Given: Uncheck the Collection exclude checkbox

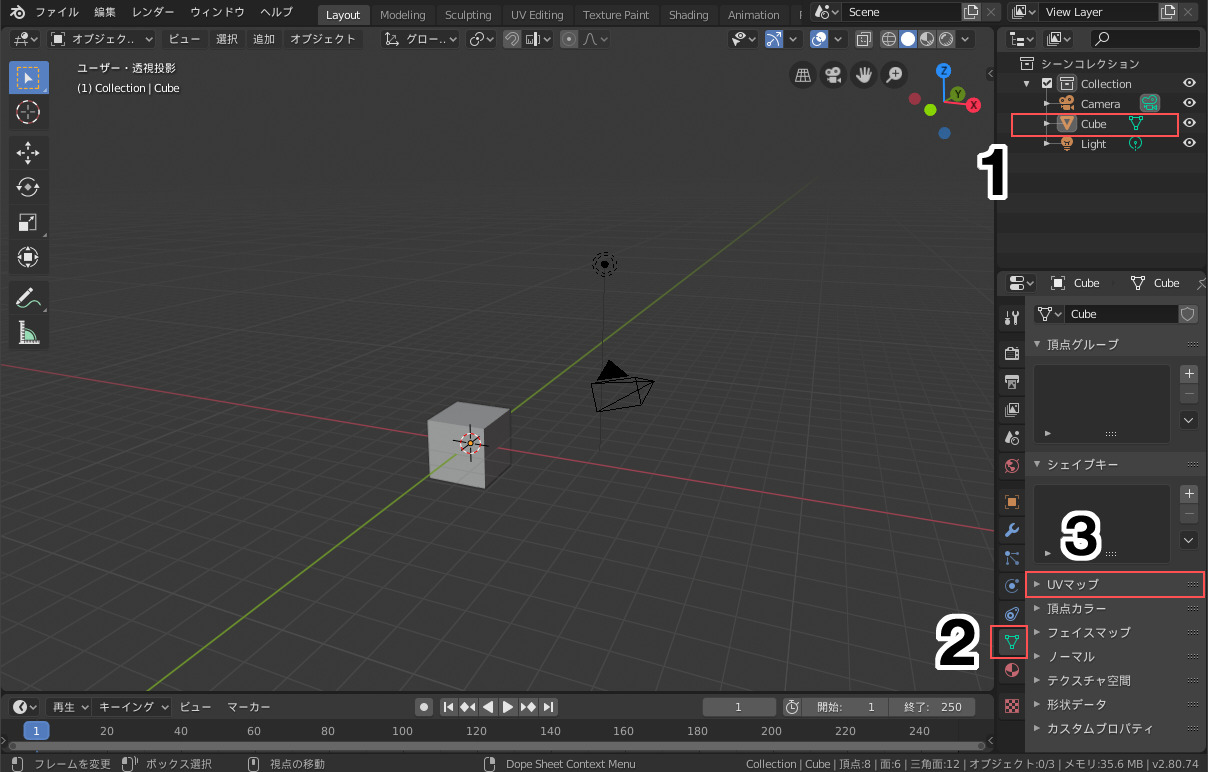Looking at the screenshot, I should pos(1047,84).
